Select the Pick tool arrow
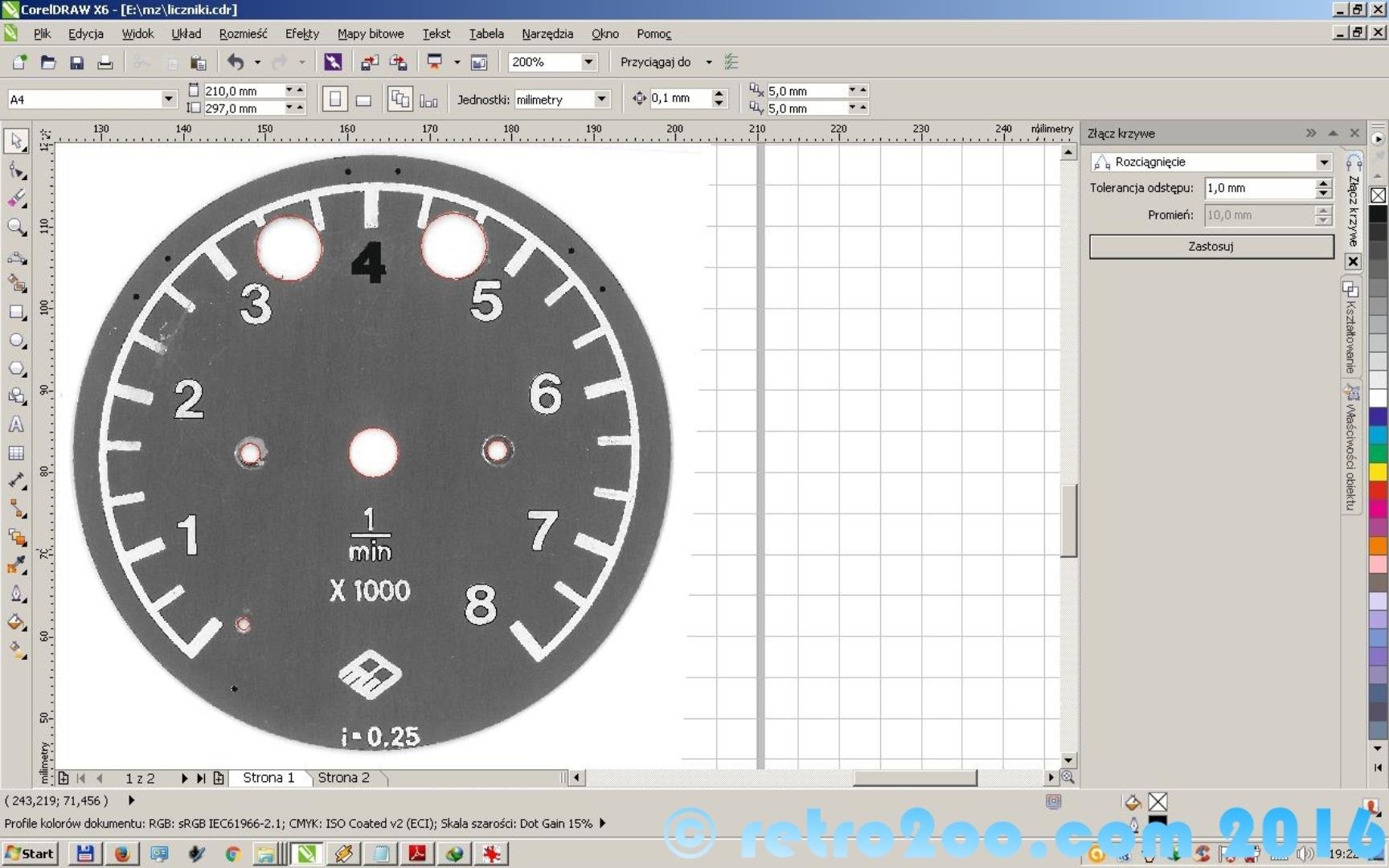Screen dimensions: 1389x868 [x=16, y=141]
